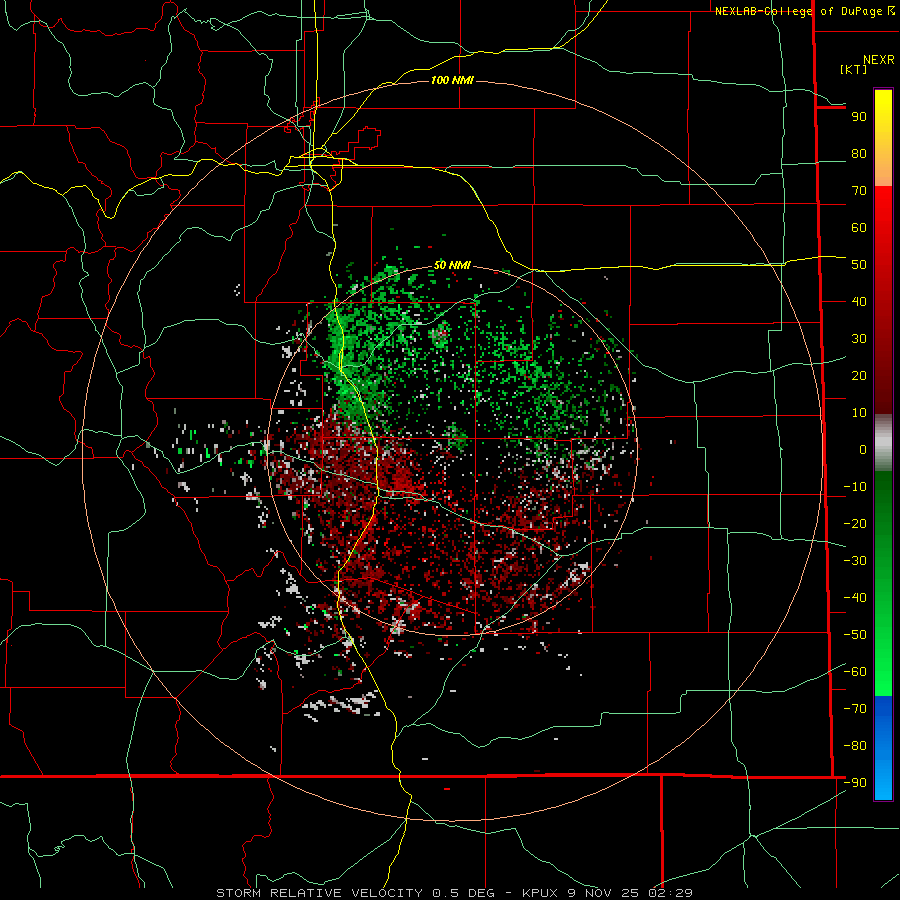Click the gray zero-velocity segment of the color bar
Screen dimensions: 900x900
point(883,443)
